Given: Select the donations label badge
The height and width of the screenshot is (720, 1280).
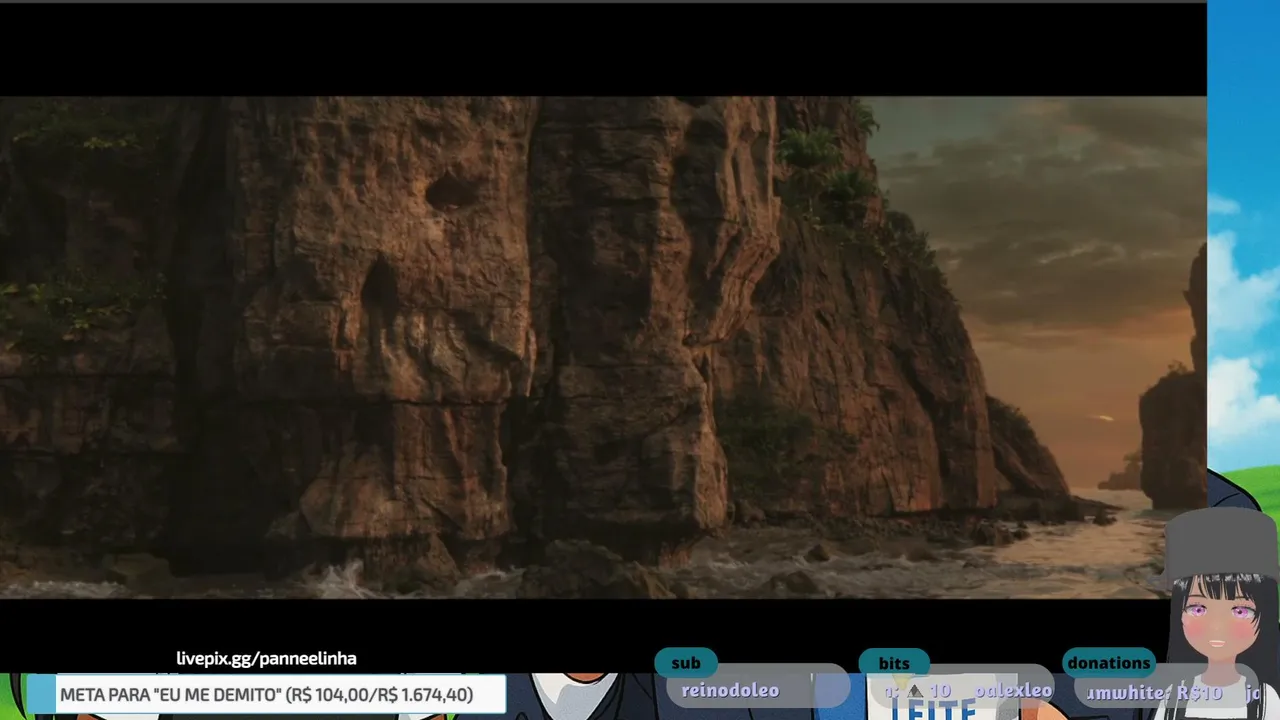Looking at the screenshot, I should (x=1109, y=663).
